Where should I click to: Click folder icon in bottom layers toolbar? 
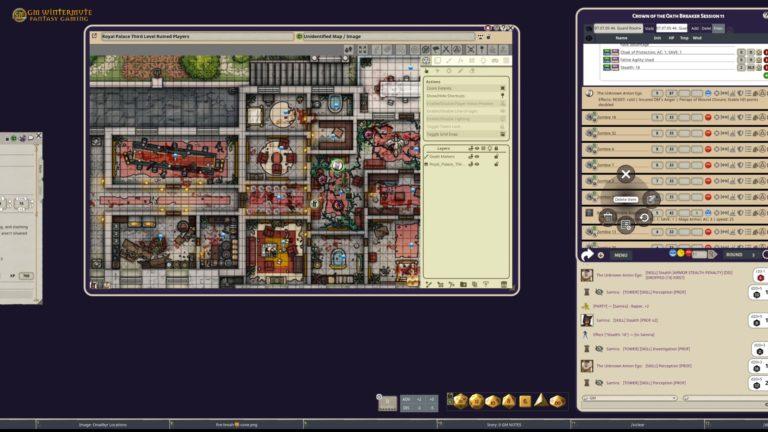tap(463, 284)
